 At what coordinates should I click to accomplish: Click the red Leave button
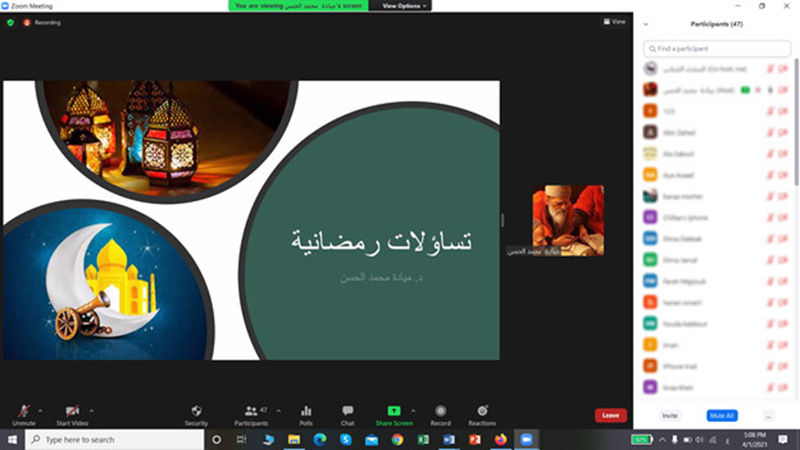[x=610, y=415]
